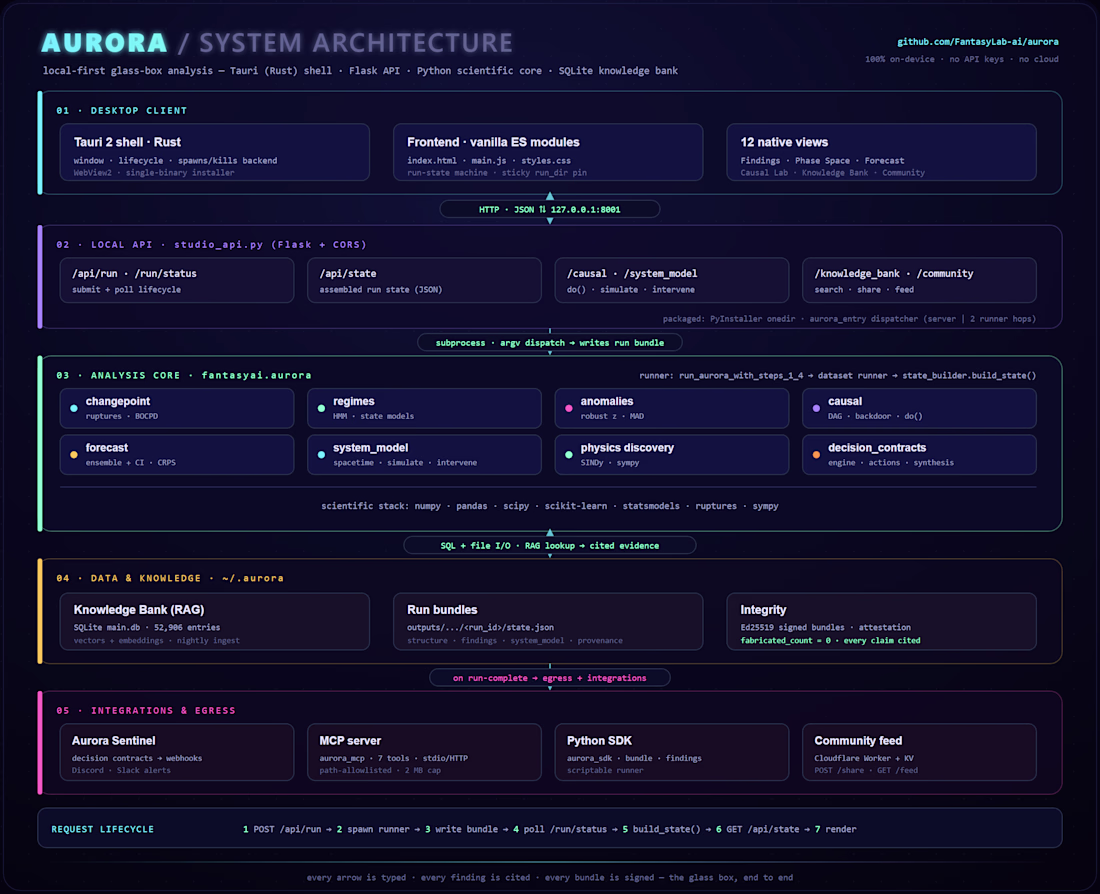Open the Integrity card

pyautogui.click(x=881, y=622)
